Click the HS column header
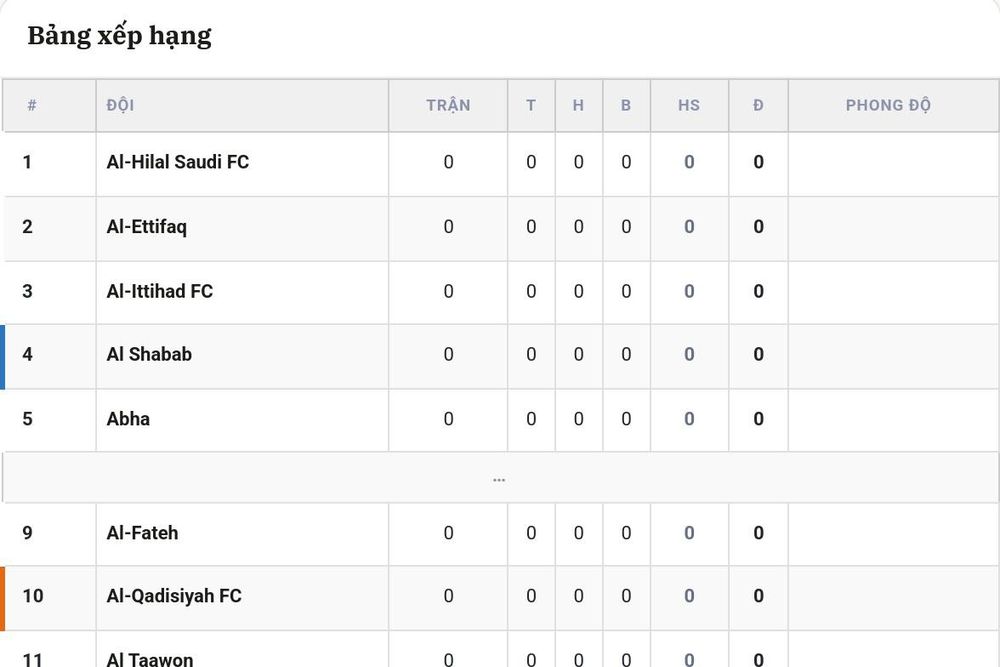This screenshot has width=1000, height=667. pos(689,105)
